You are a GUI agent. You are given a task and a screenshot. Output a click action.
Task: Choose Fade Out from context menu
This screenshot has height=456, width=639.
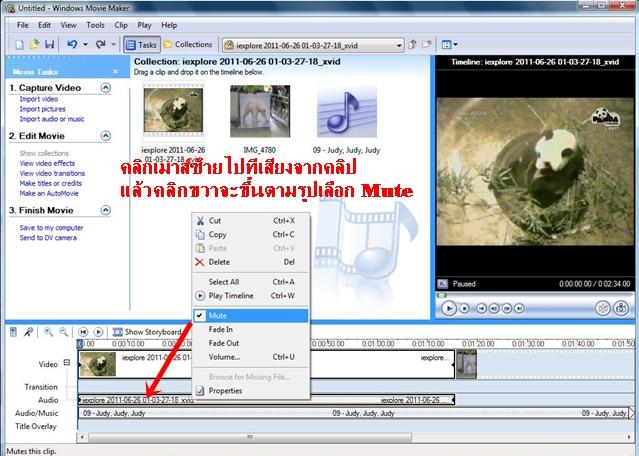251,343
